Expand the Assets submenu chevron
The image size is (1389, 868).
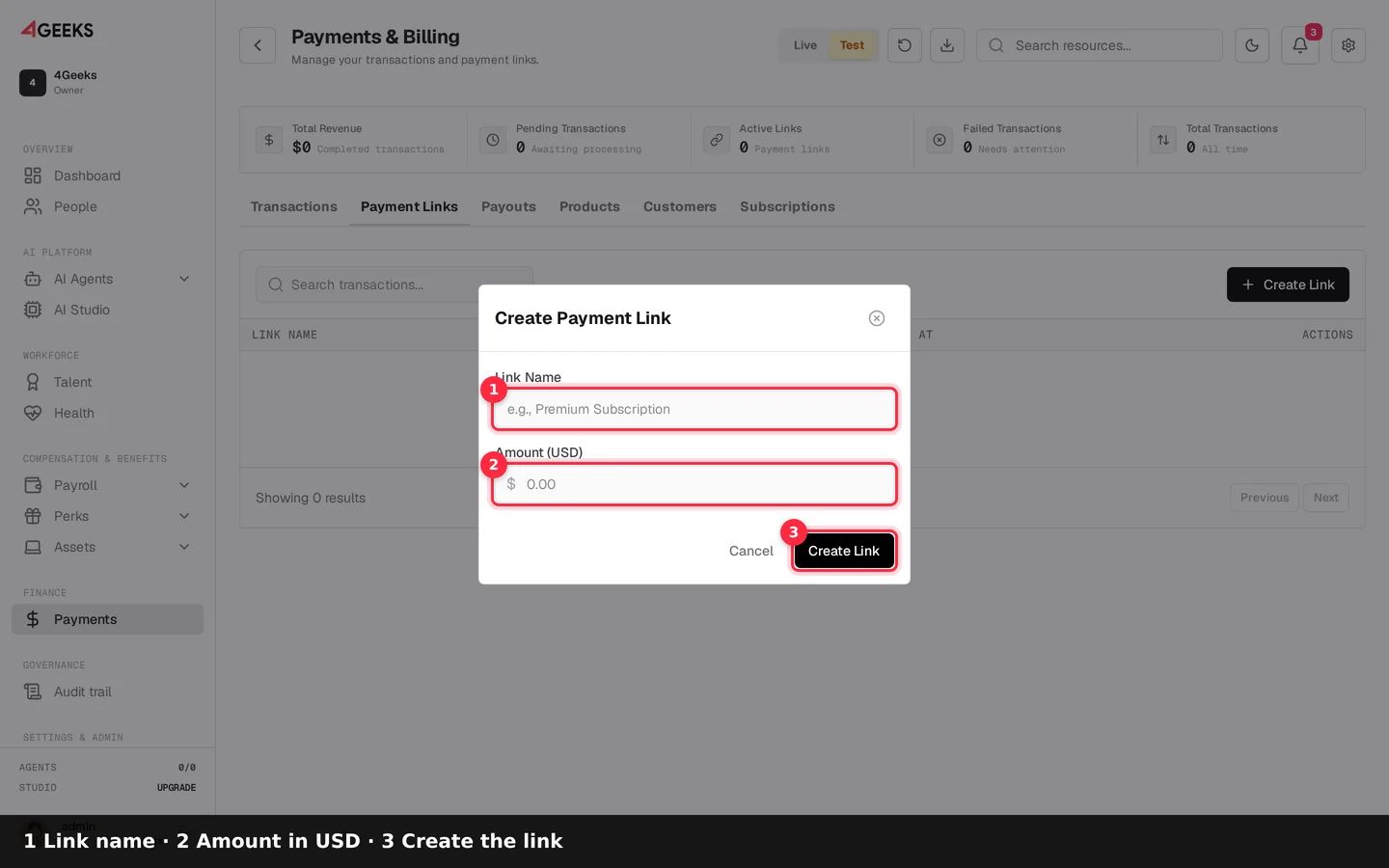point(184,547)
